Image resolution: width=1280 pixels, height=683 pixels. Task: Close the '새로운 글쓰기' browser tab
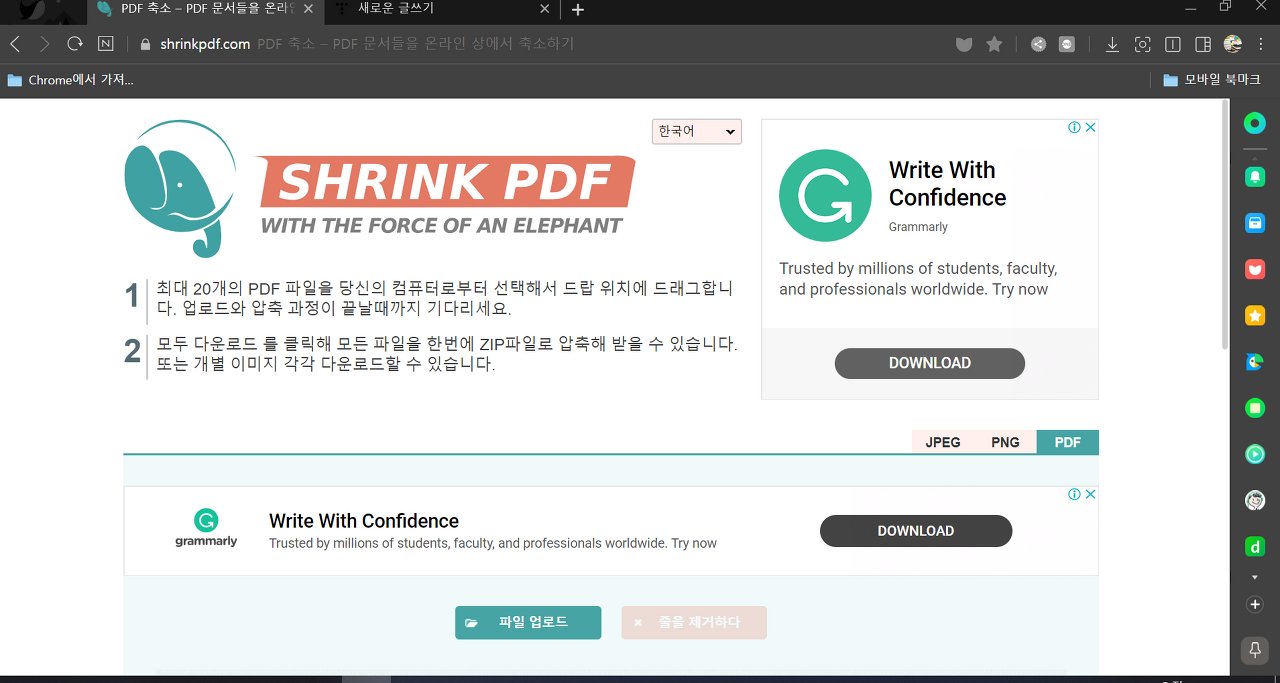coord(544,9)
